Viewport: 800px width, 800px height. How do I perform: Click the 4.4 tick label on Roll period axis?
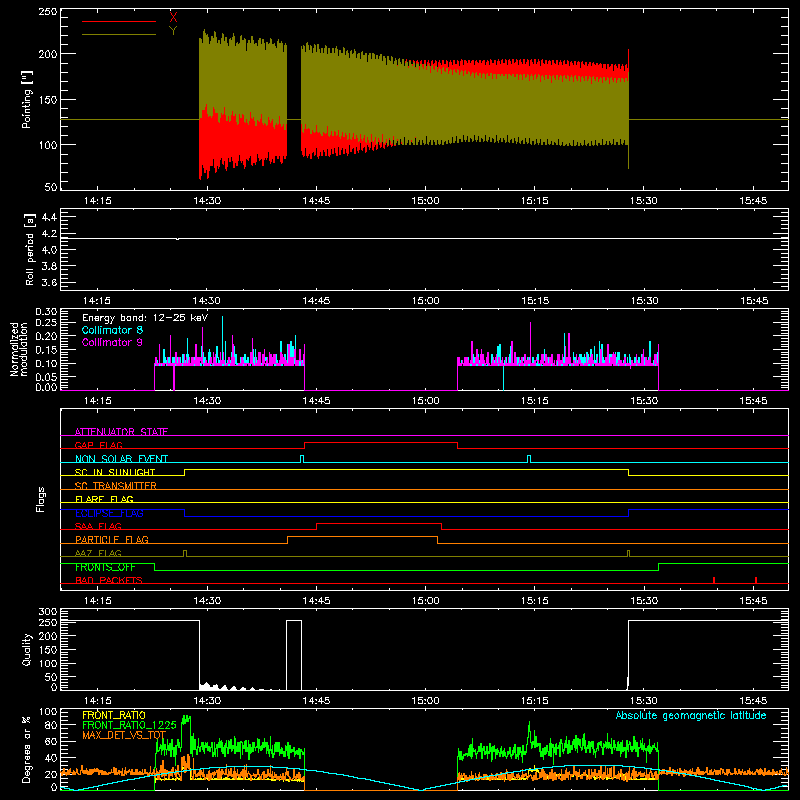coord(48,217)
